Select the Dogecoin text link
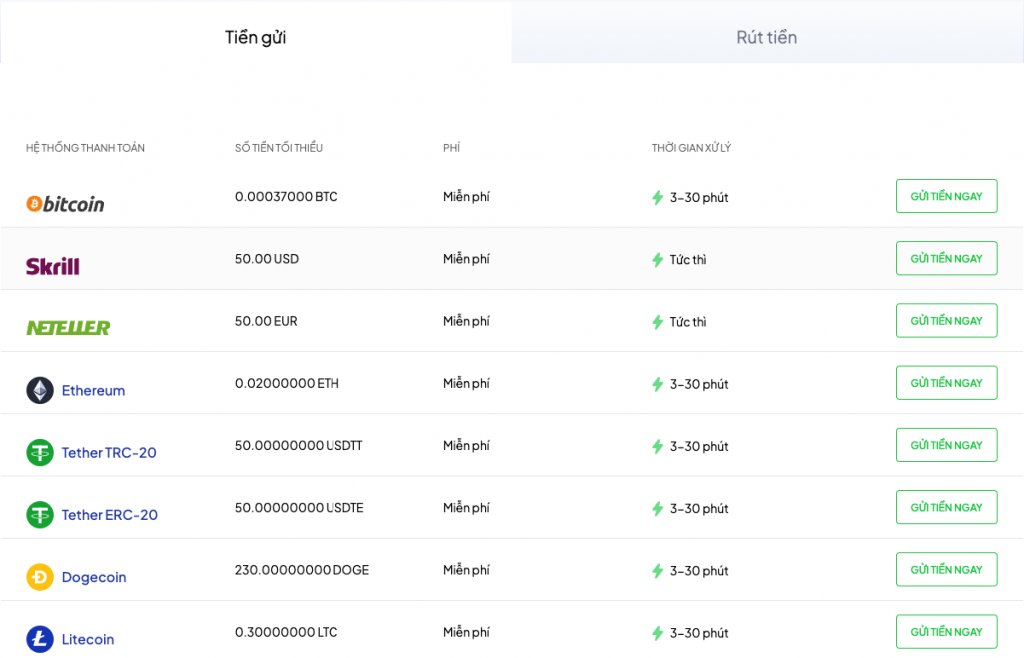 click(94, 577)
